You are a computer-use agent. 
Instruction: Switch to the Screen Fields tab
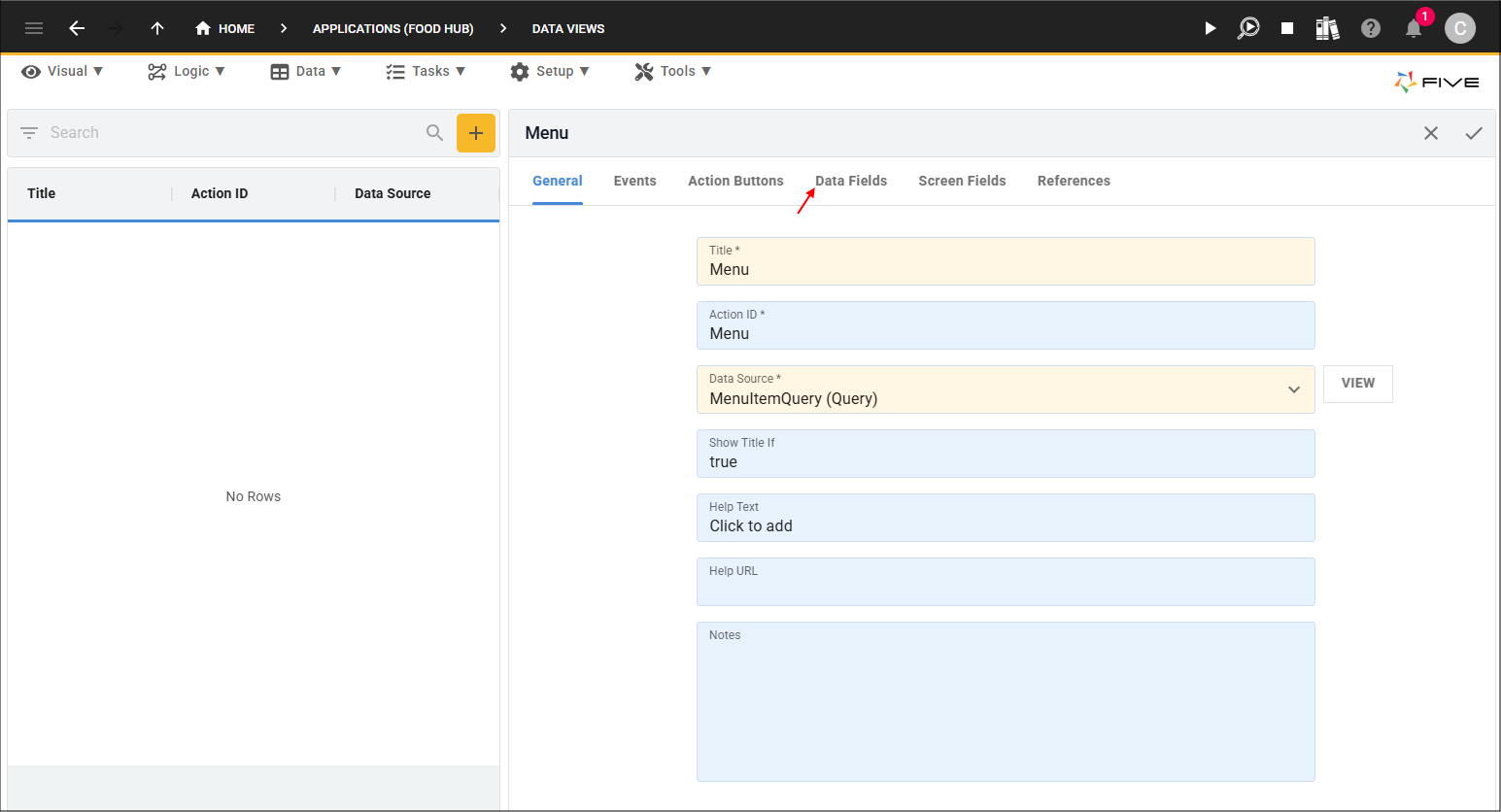click(x=962, y=181)
